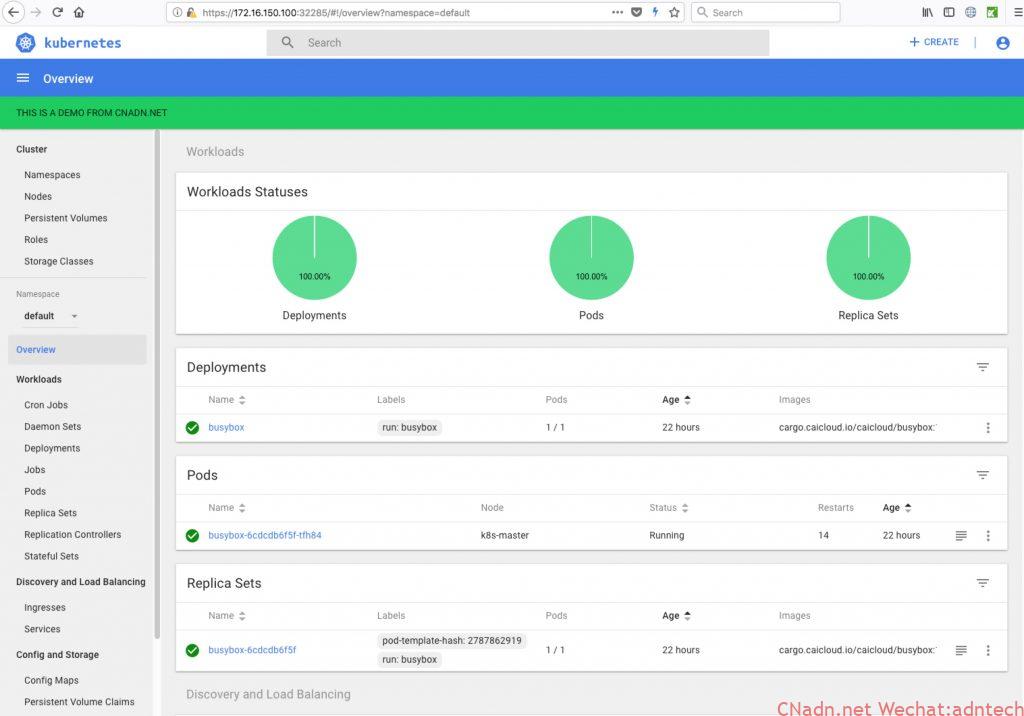Screen dimensions: 1024x716
Task: Click the globe extension icon
Action: tap(970, 12)
